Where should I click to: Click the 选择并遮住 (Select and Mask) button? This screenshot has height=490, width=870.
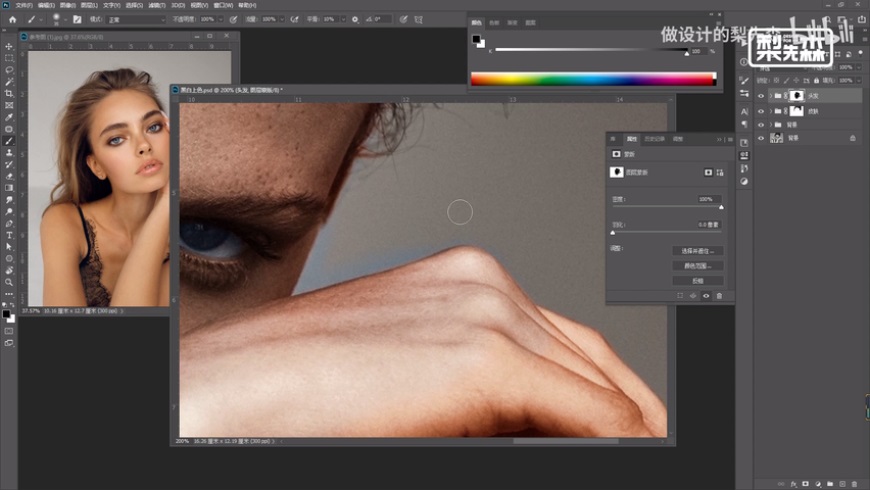click(x=697, y=251)
